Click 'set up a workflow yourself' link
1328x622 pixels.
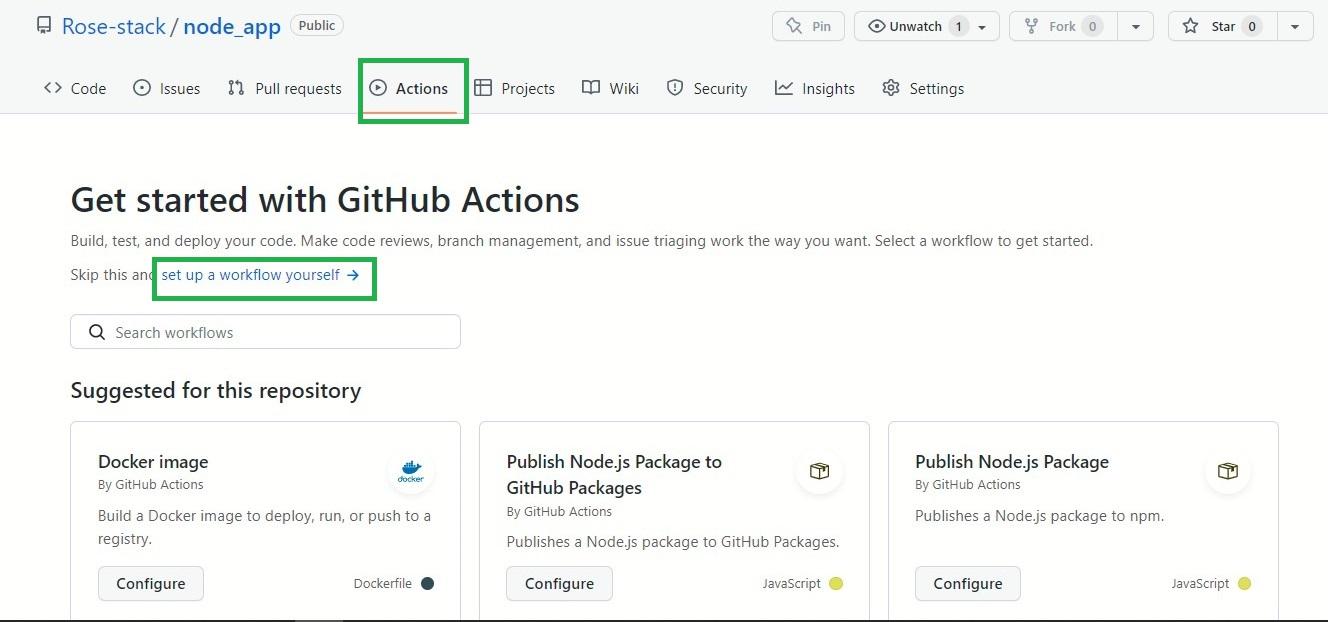point(260,275)
